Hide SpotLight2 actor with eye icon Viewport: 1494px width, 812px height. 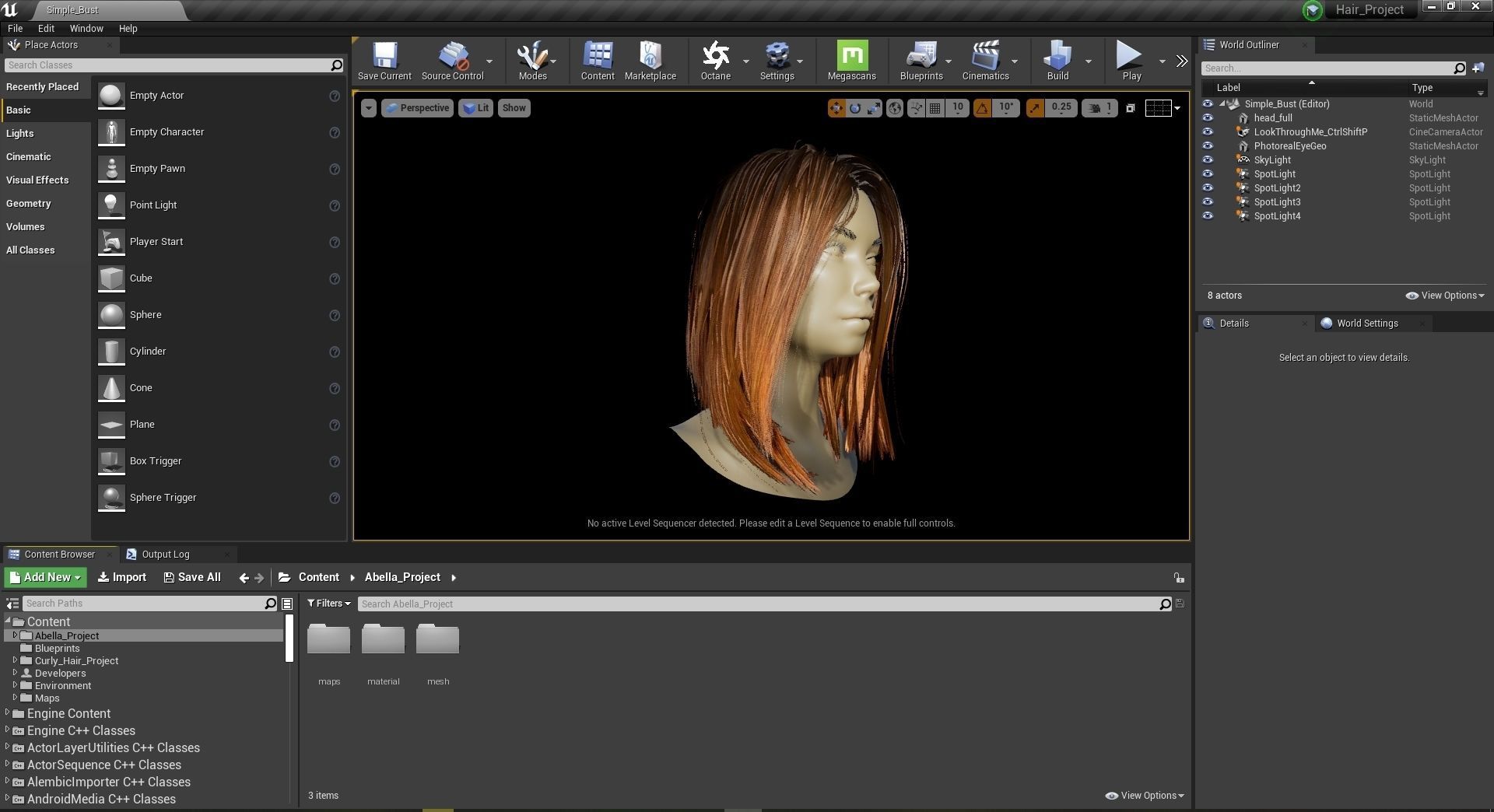click(1208, 188)
